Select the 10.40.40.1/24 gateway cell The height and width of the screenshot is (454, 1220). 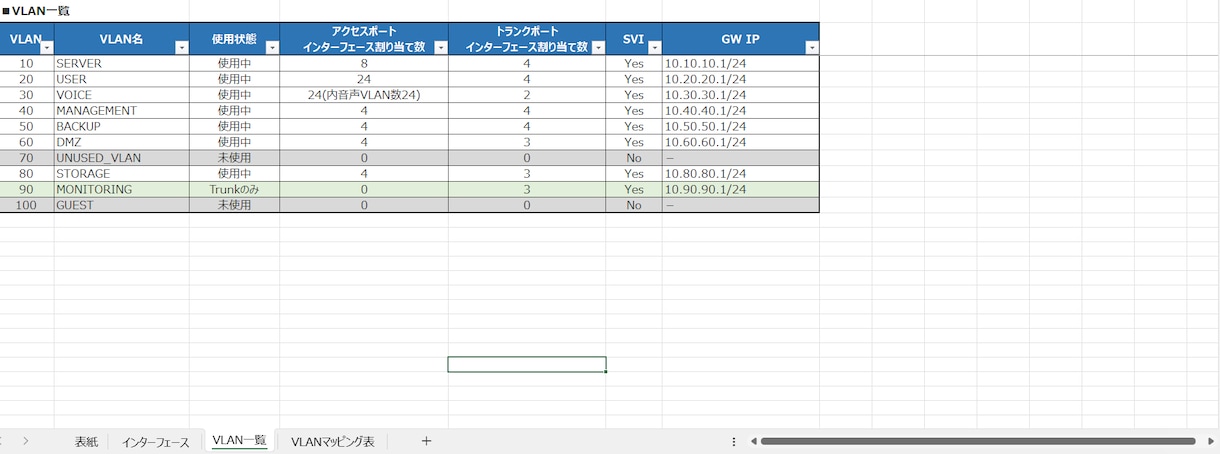(x=740, y=110)
